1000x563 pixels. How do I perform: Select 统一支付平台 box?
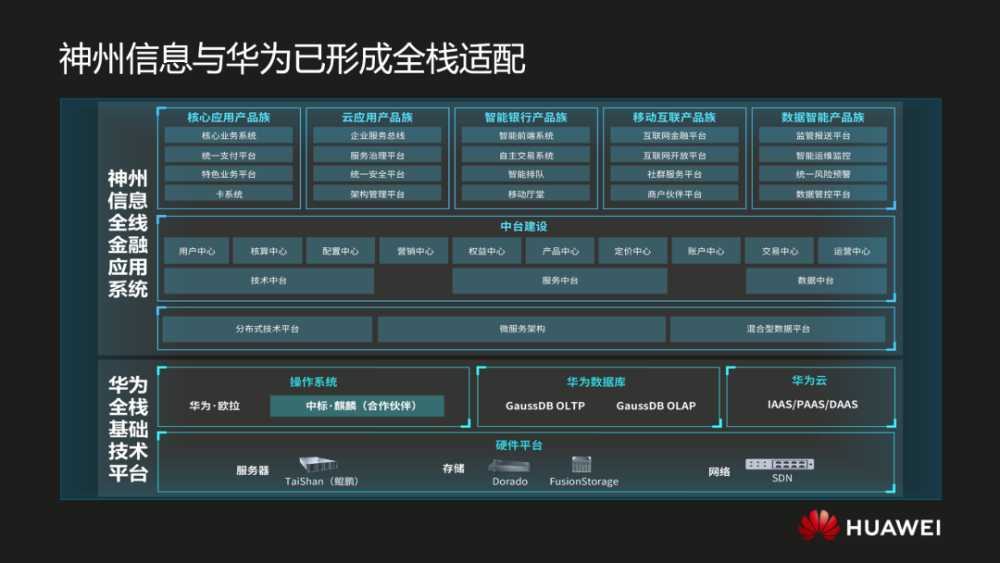click(x=229, y=155)
